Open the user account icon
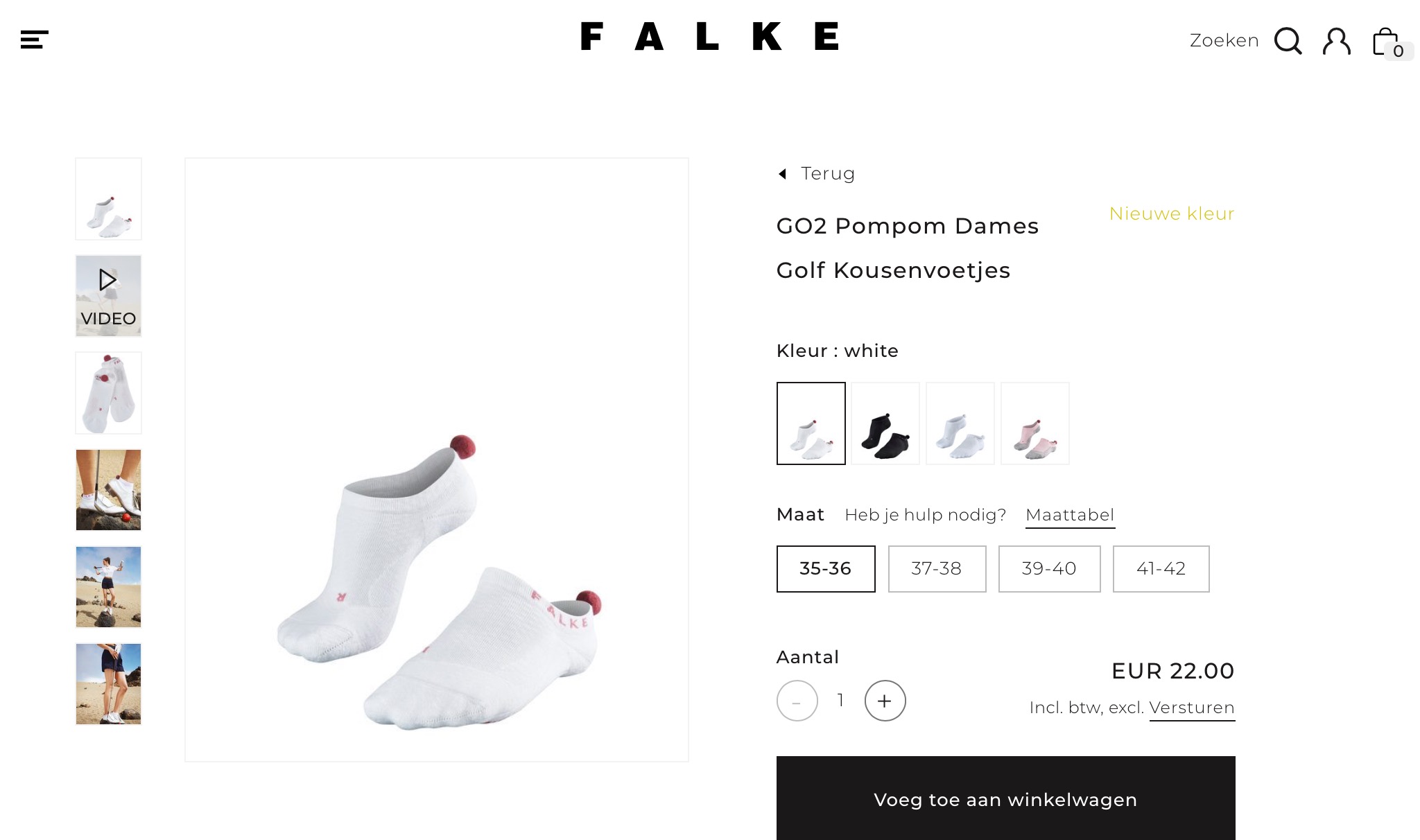 tap(1336, 41)
